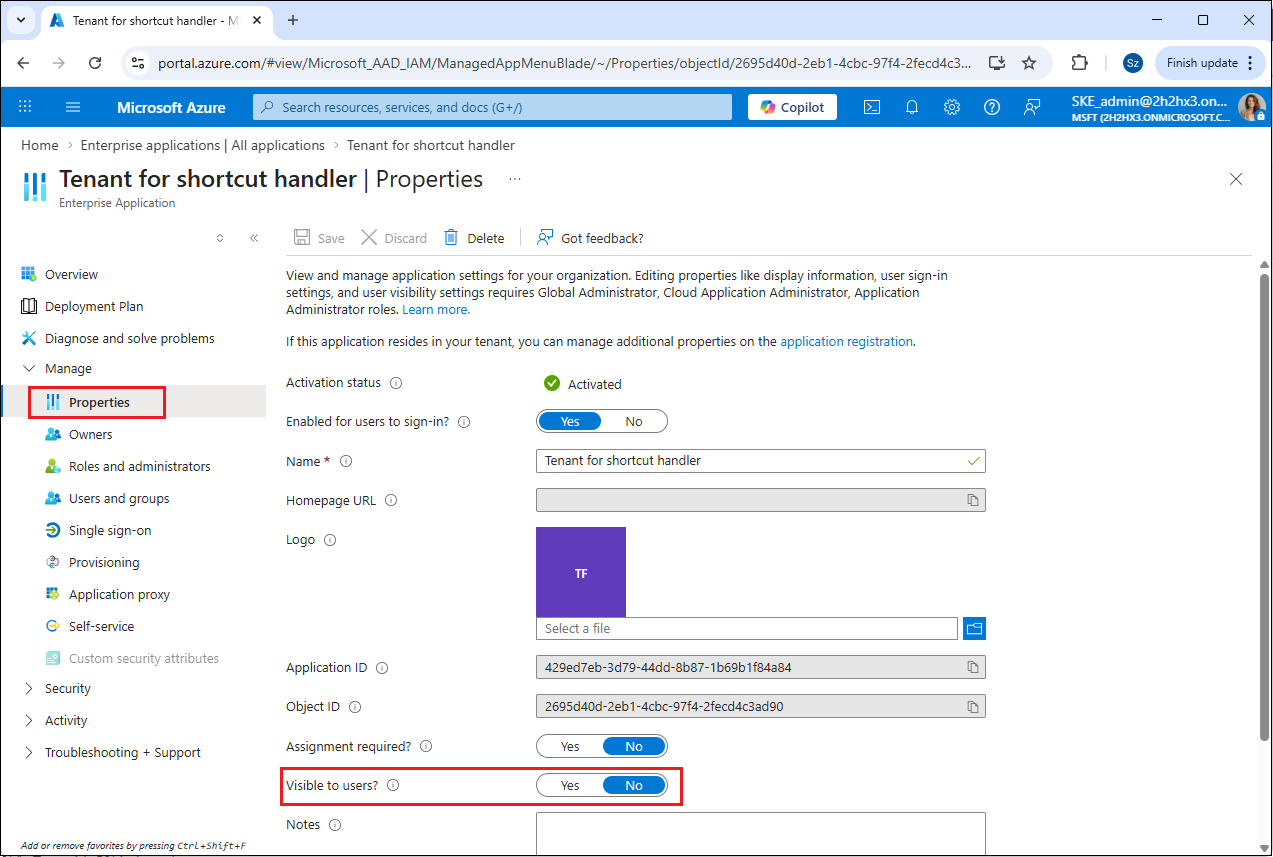
Task: Set Enabled for users to sign-in to No
Action: (x=634, y=421)
